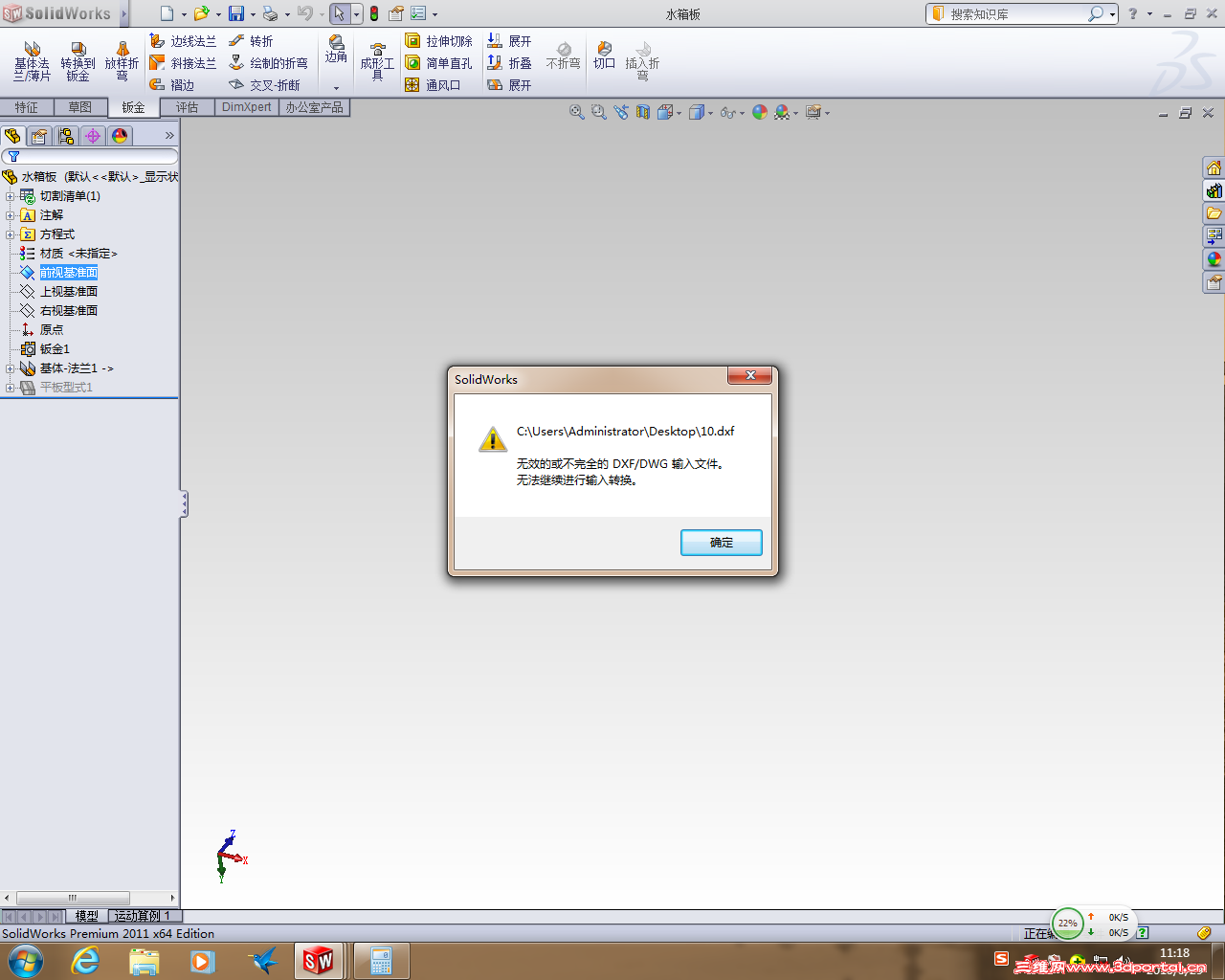
Task: Switch to the DimXpertManager tab icon
Action: [x=93, y=136]
